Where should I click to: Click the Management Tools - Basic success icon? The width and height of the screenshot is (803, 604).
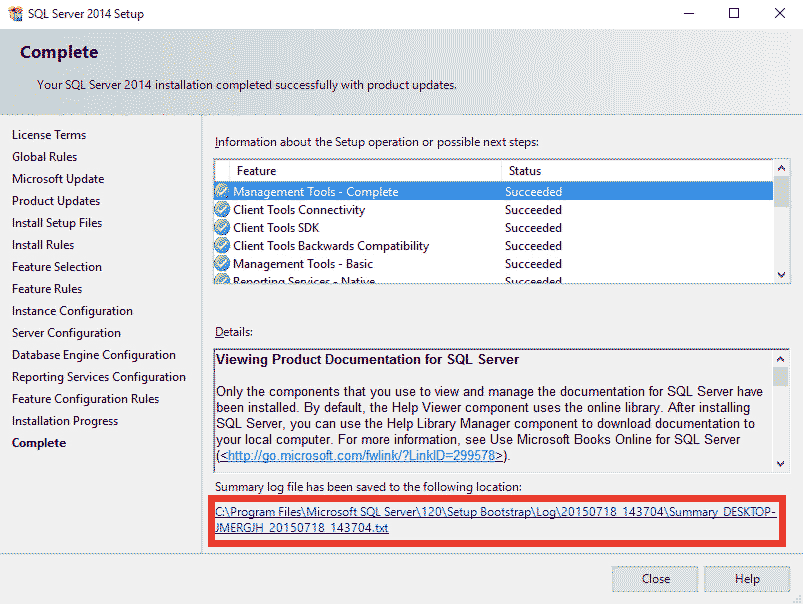tap(221, 263)
